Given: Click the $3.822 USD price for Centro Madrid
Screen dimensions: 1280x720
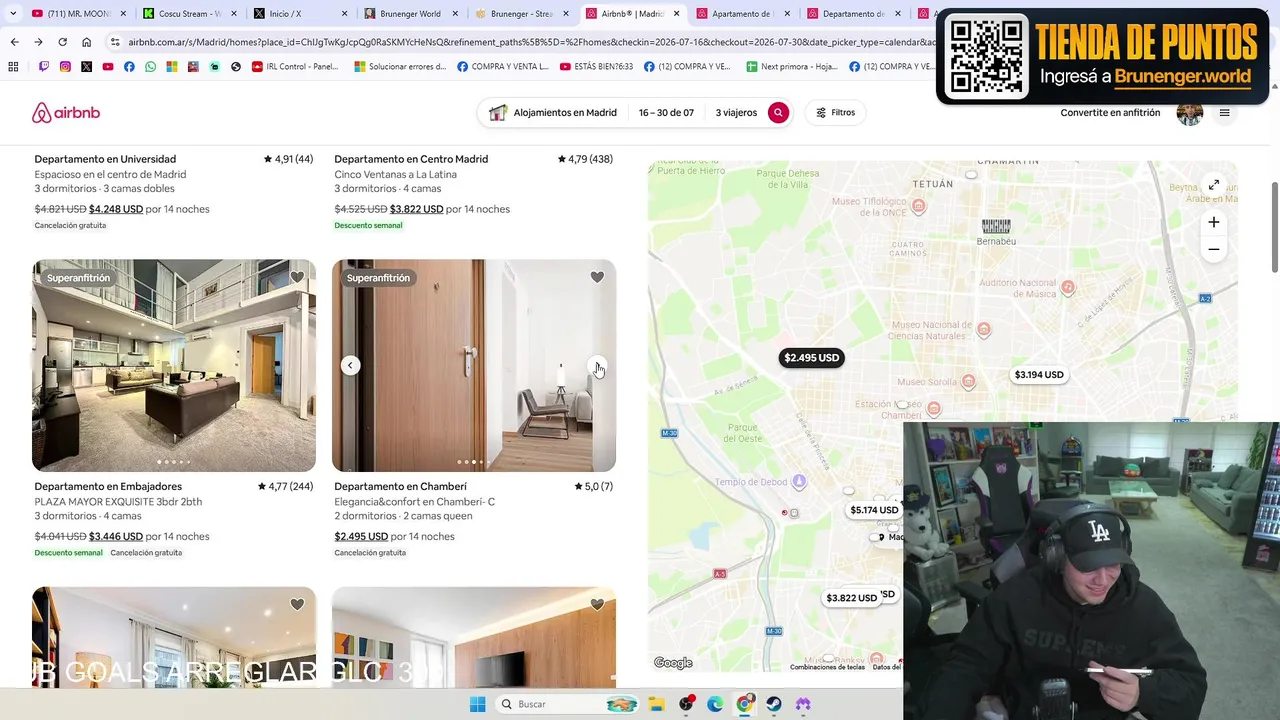Looking at the screenshot, I should (x=416, y=209).
